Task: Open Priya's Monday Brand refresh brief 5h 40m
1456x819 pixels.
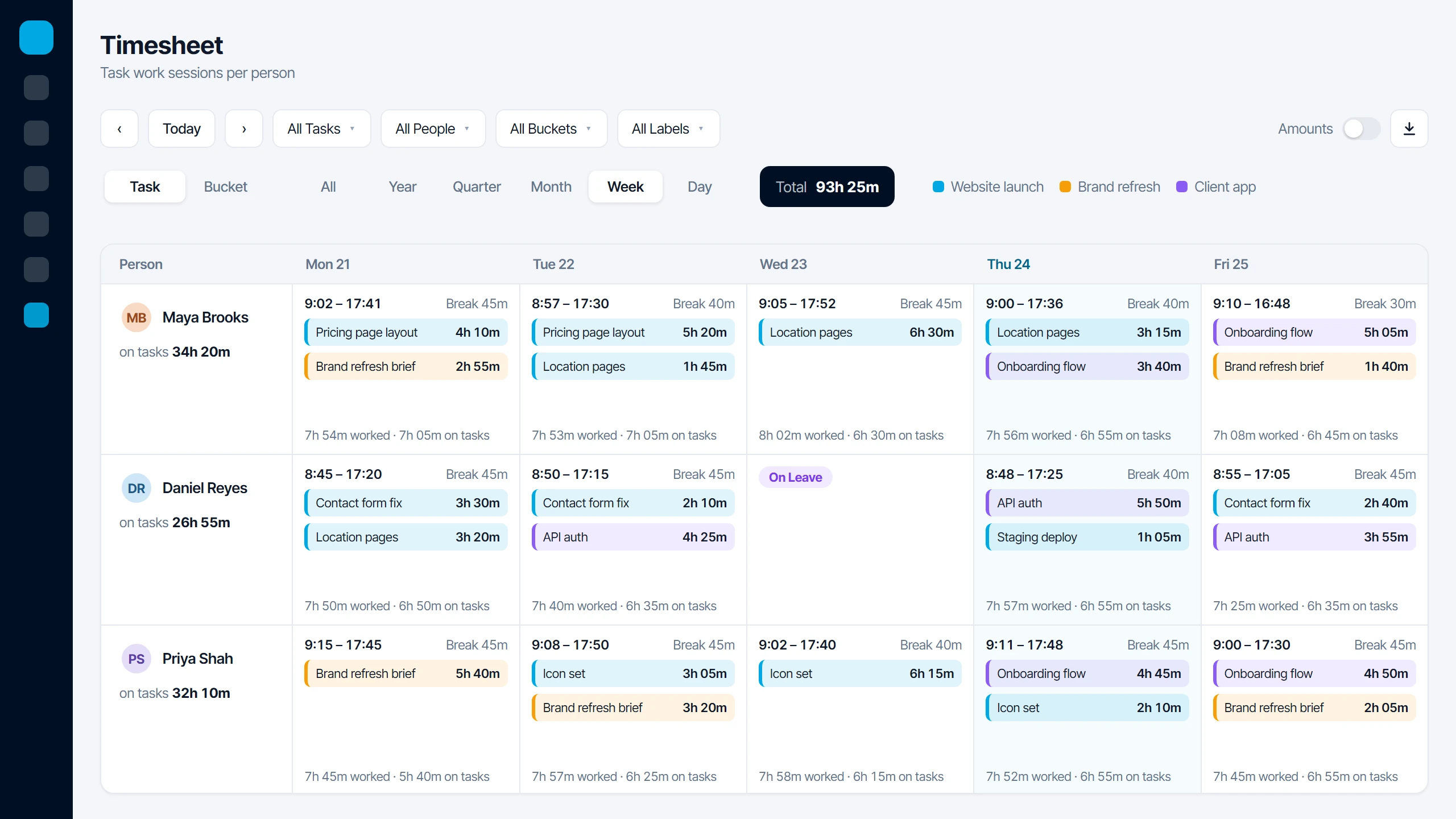Action: [x=406, y=673]
